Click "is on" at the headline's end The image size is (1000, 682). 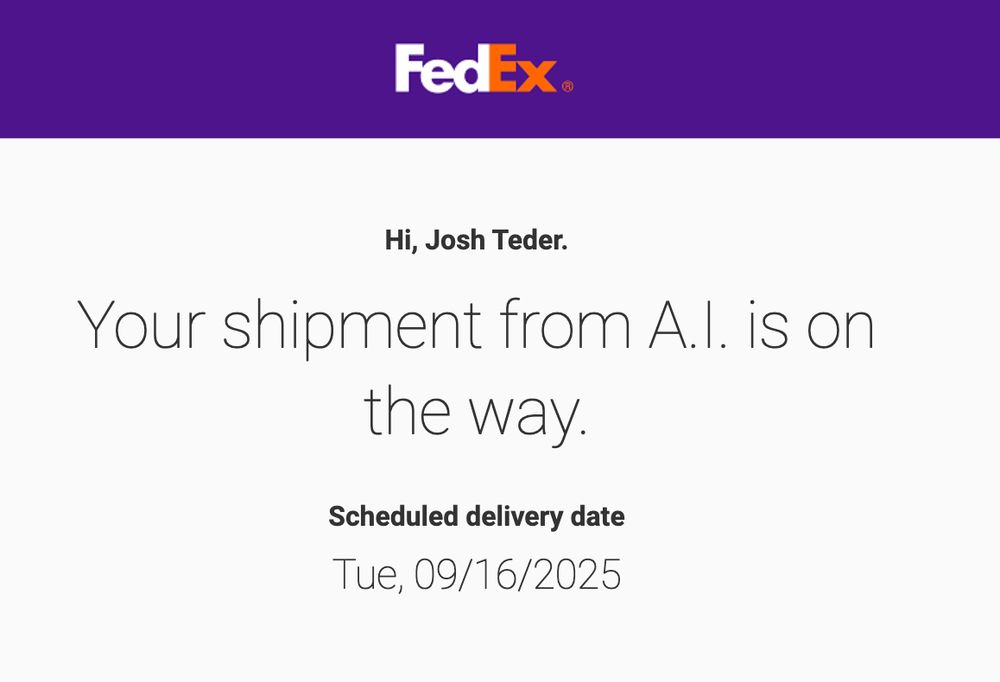(811, 325)
